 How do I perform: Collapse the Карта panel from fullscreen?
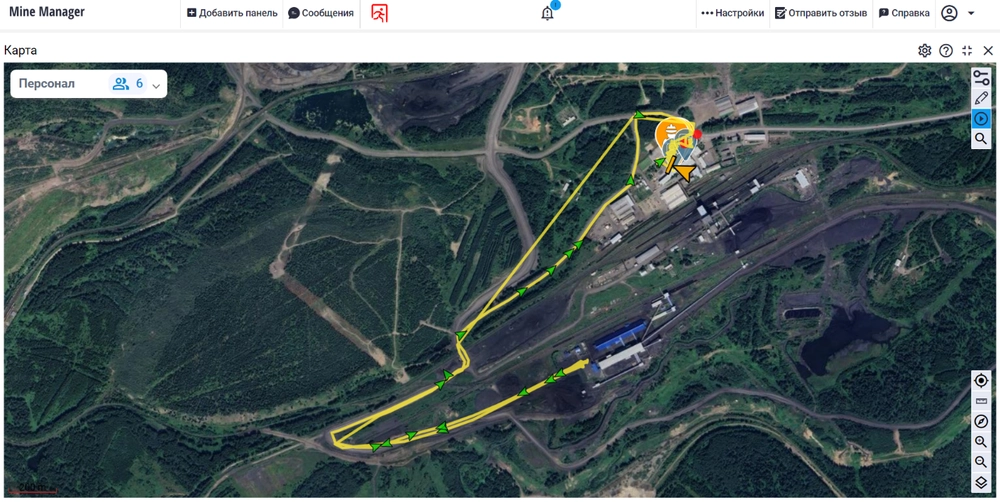[967, 51]
